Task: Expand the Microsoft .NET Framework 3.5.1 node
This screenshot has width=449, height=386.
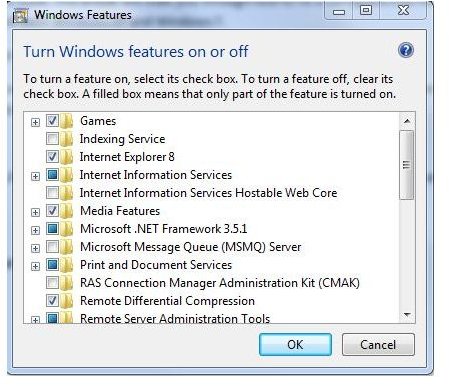Action: click(35, 230)
